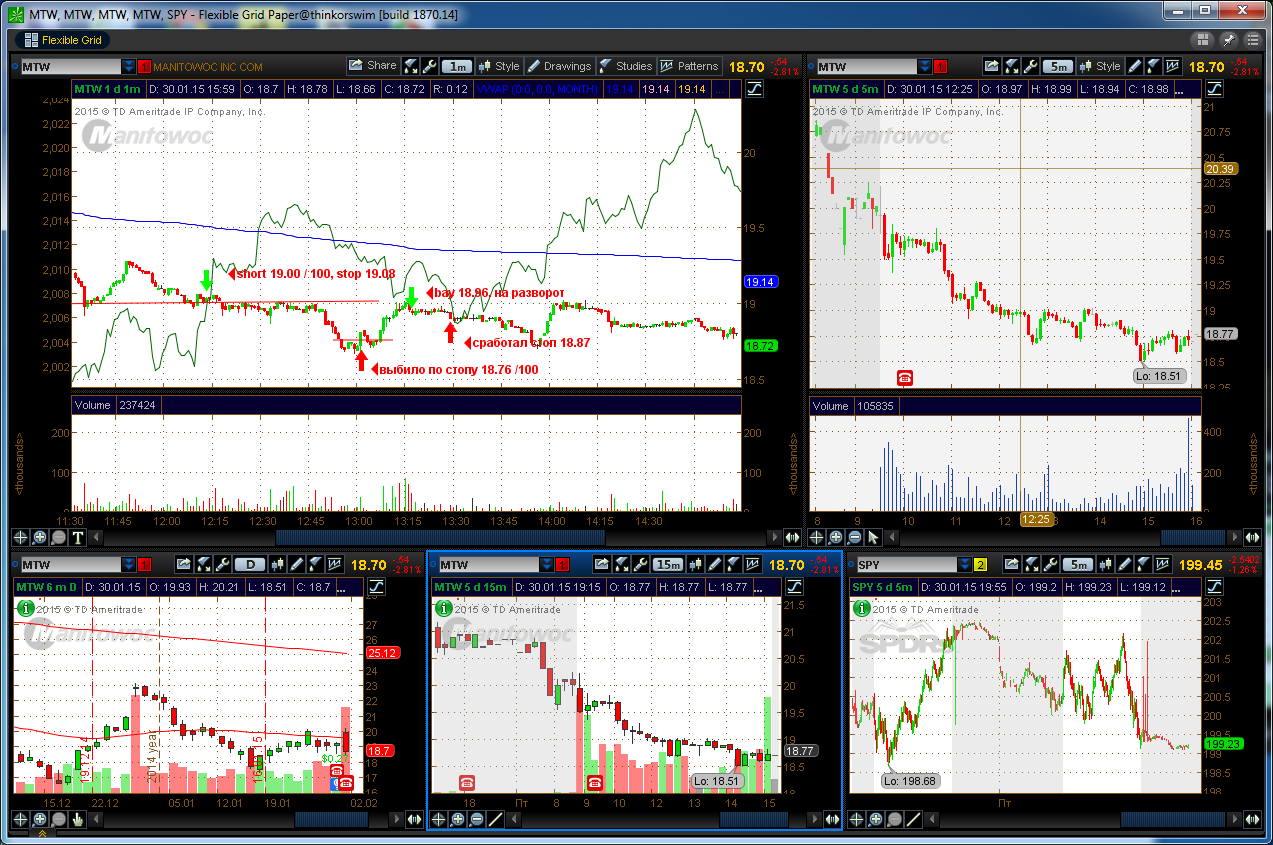Zoom in with plus magnifier below SPY chart
Viewport: 1273px width, 845px height.
coord(875,820)
